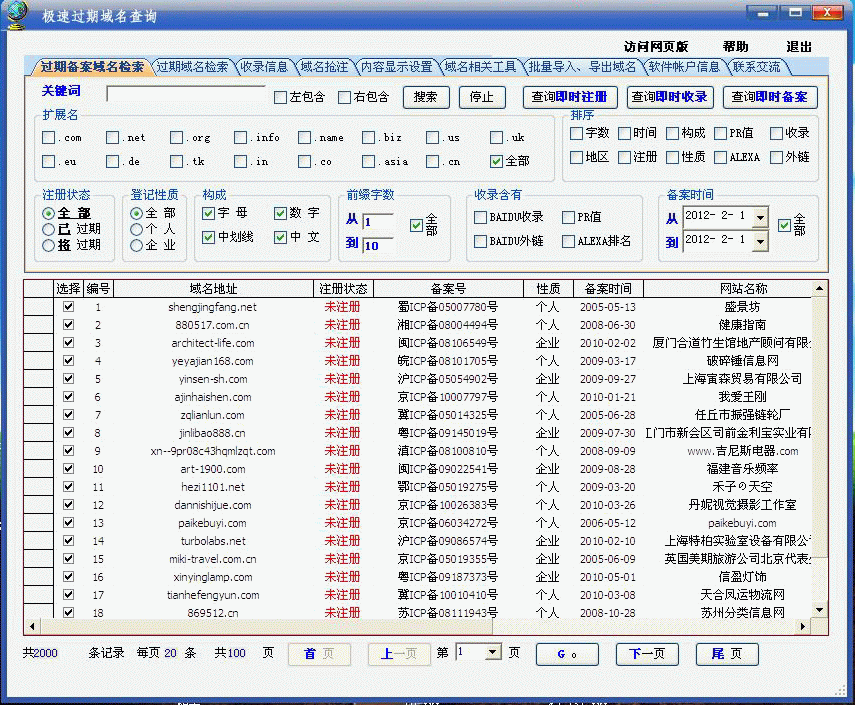Image resolution: width=855 pixels, height=705 pixels.
Task: Enable sorting by 字数
Action: click(576, 133)
